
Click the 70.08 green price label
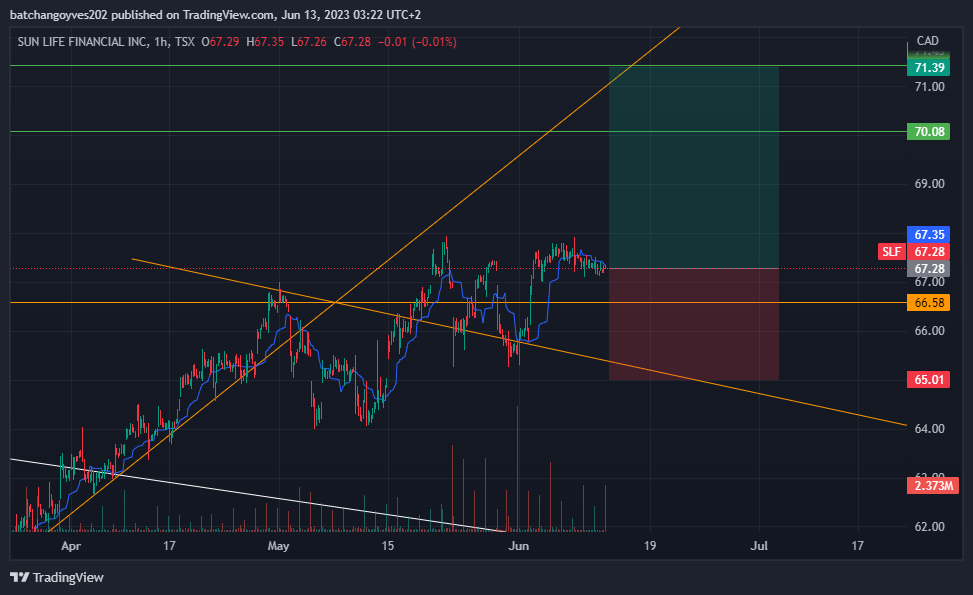click(x=928, y=132)
